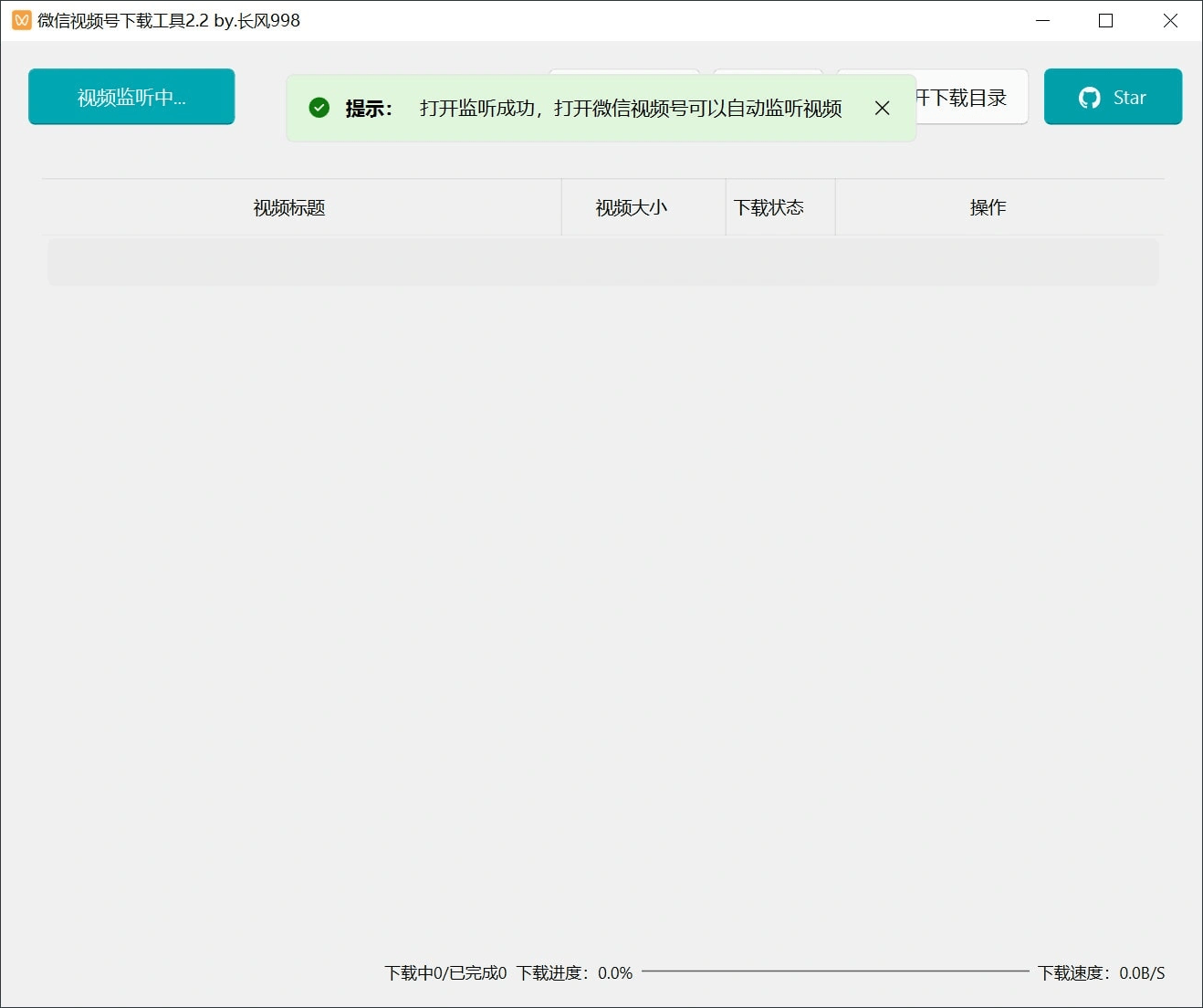Click the Star icon button top-right
Image resolution: width=1203 pixels, height=1008 pixels.
[x=1113, y=97]
